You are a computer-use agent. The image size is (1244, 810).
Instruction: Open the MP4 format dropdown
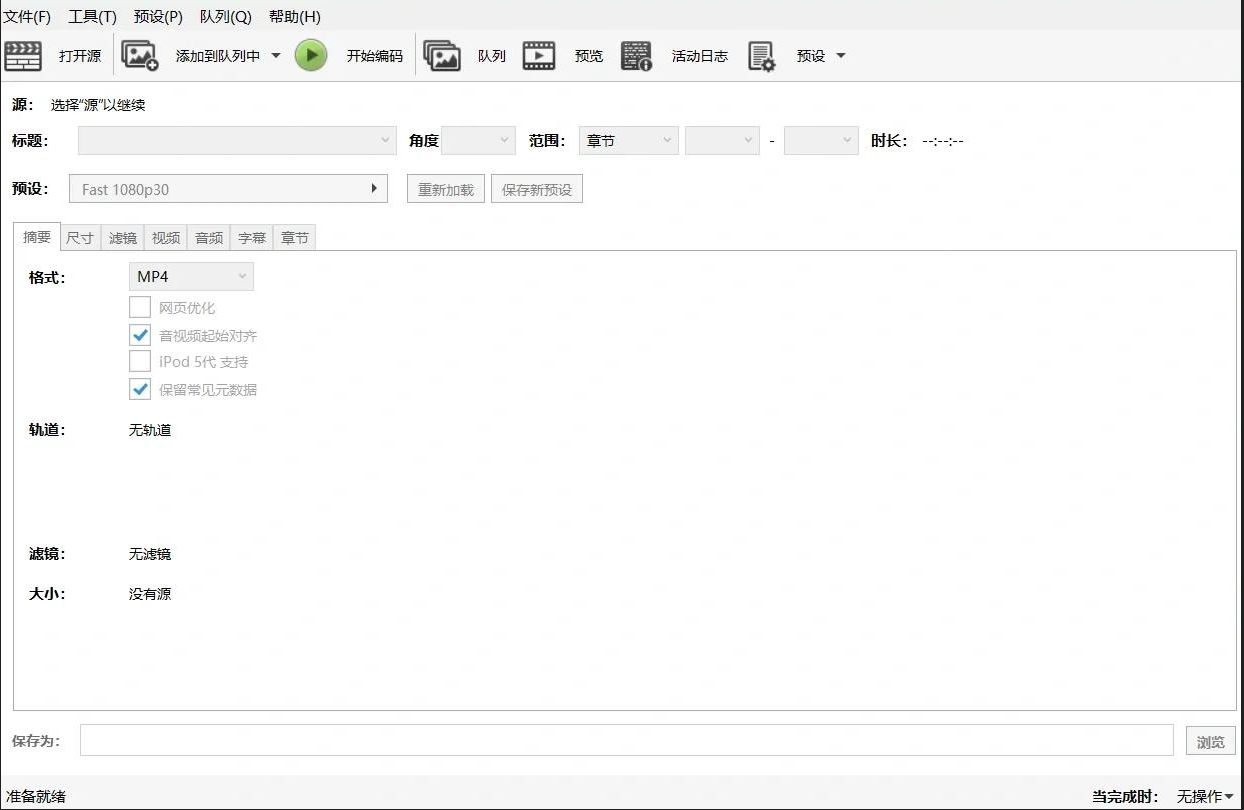(191, 276)
